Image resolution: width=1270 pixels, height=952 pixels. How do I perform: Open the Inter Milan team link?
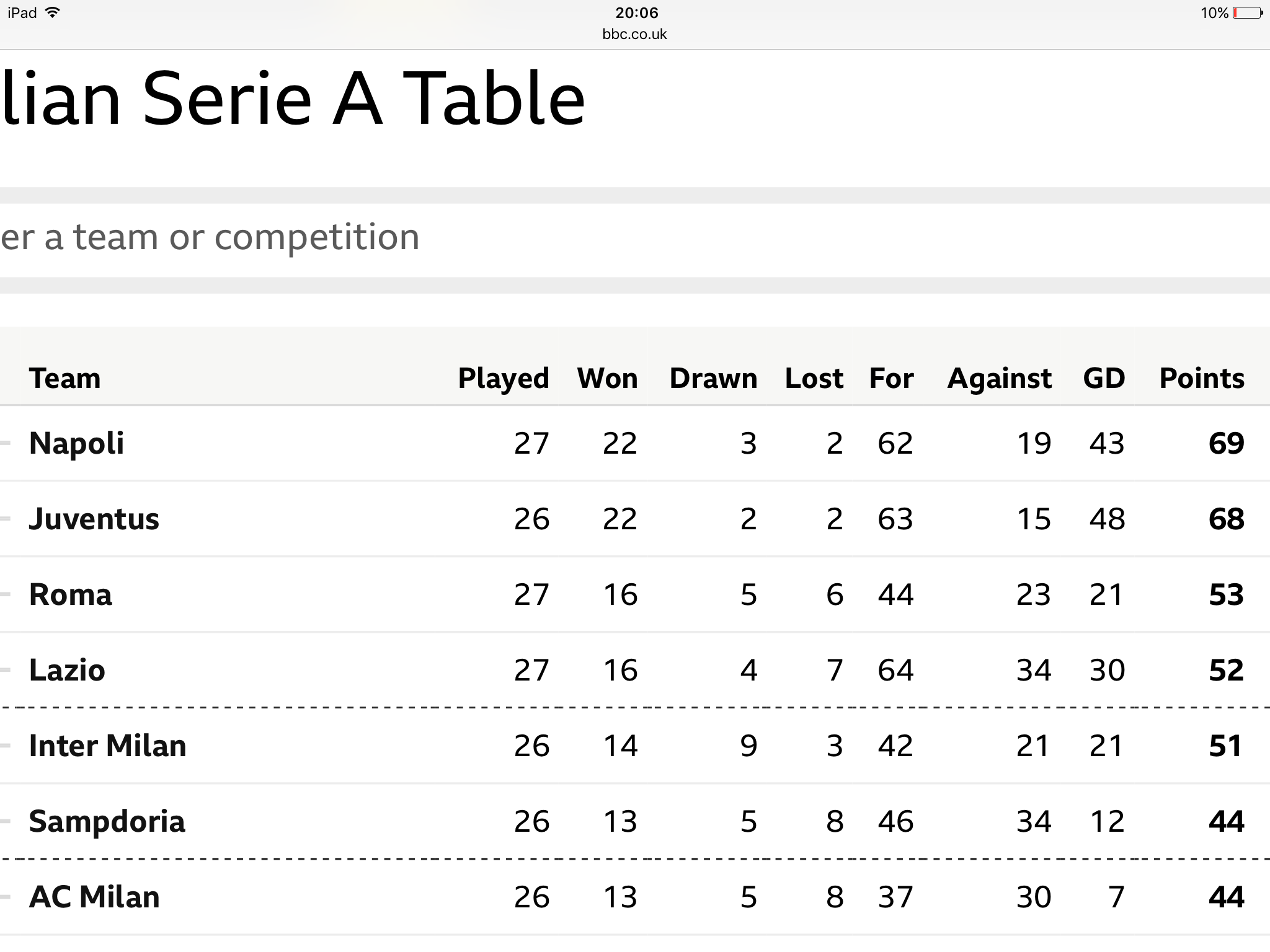coord(108,746)
